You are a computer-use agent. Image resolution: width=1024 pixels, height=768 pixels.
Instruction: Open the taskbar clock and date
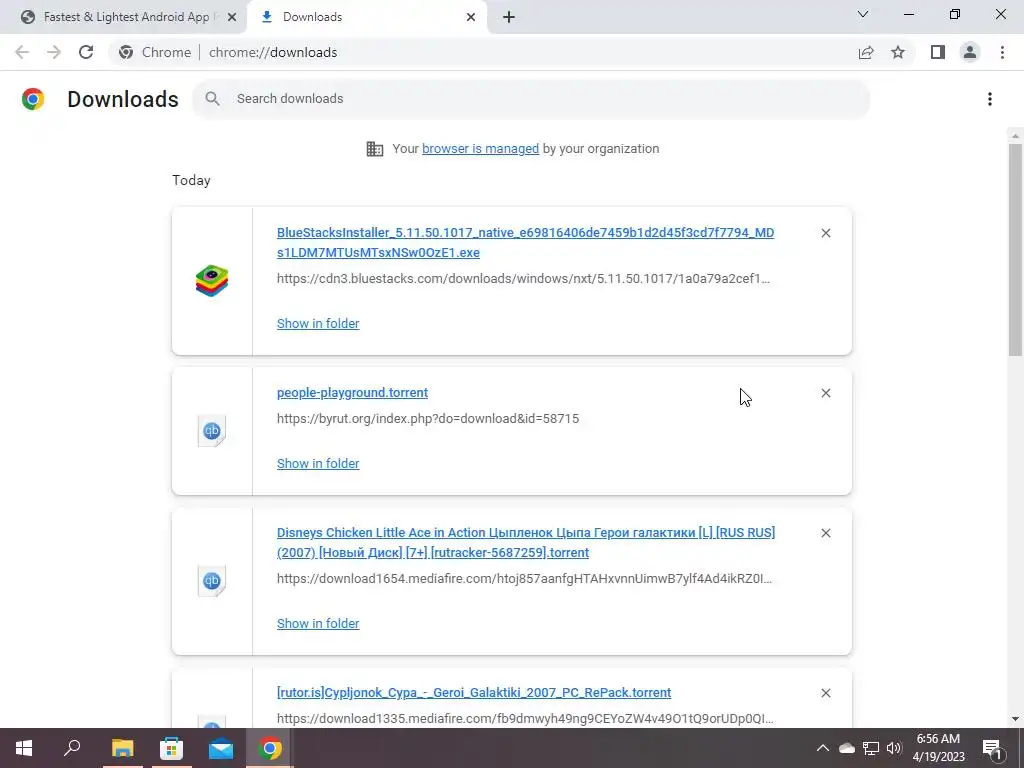pos(938,748)
